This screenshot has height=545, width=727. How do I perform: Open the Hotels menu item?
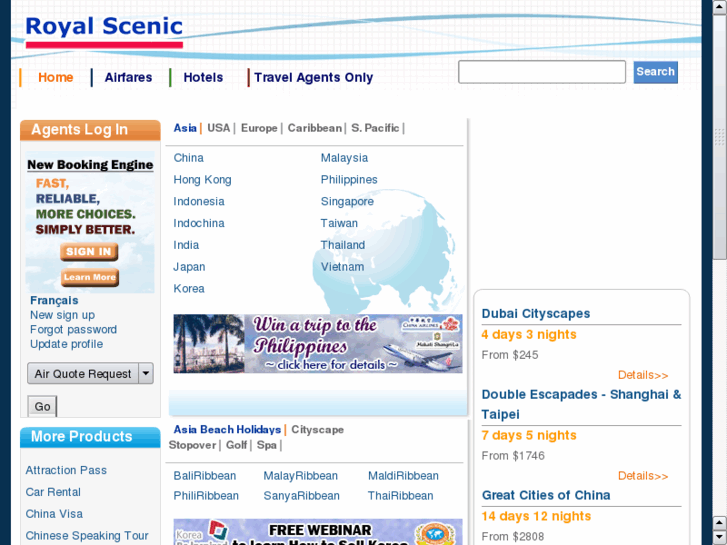(x=203, y=77)
